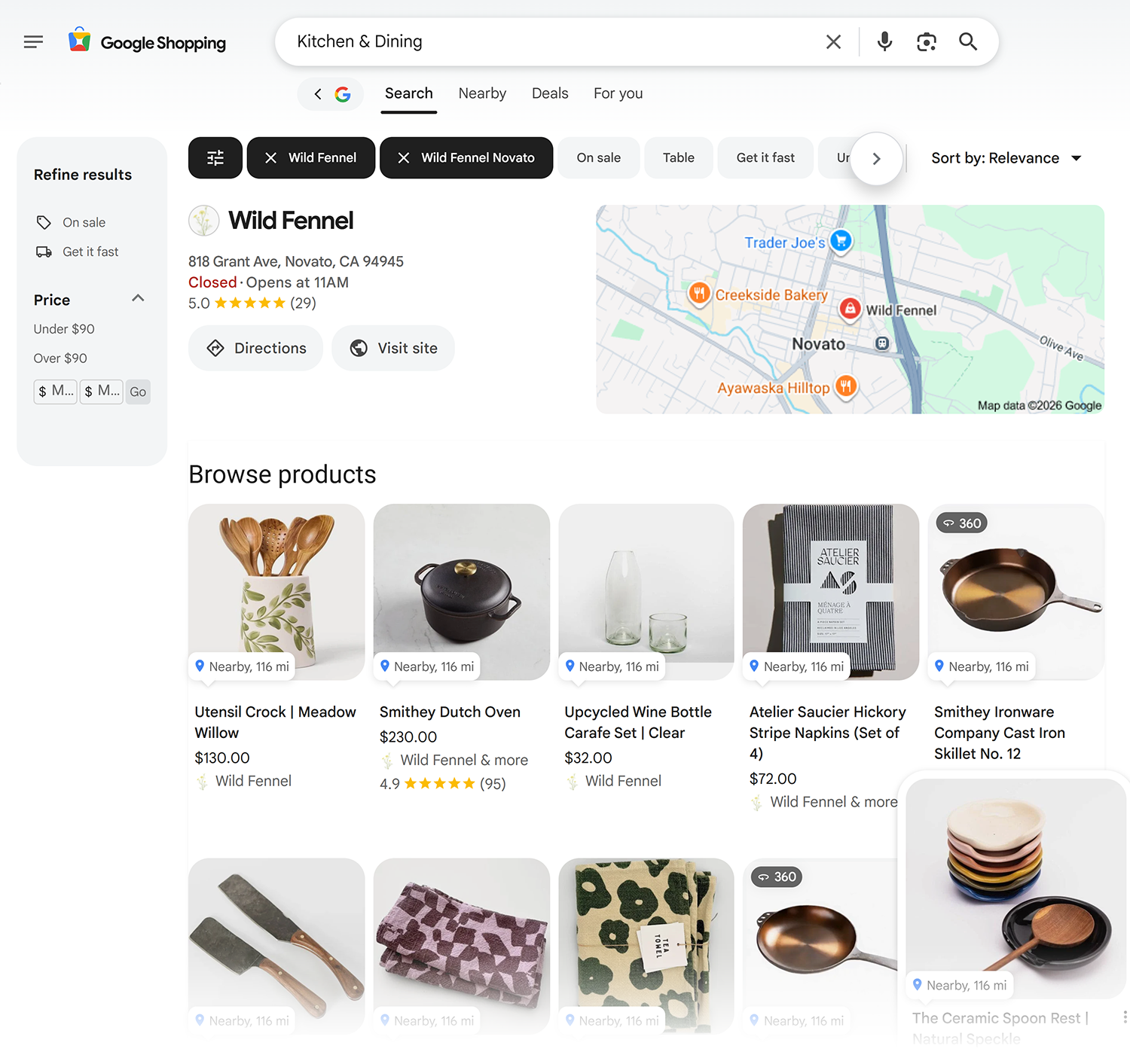Show more filter chips with arrow
The width and height of the screenshot is (1130, 1064).
pyautogui.click(x=876, y=159)
